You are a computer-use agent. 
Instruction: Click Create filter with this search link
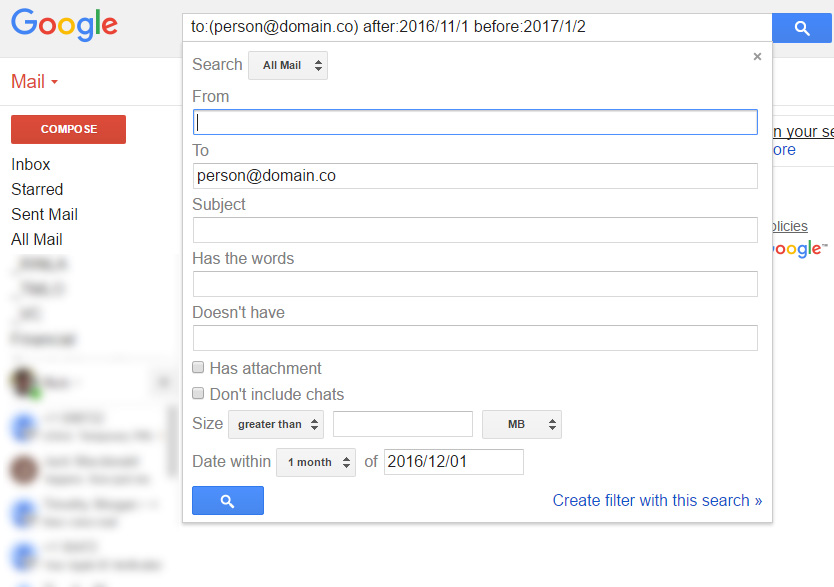657,500
